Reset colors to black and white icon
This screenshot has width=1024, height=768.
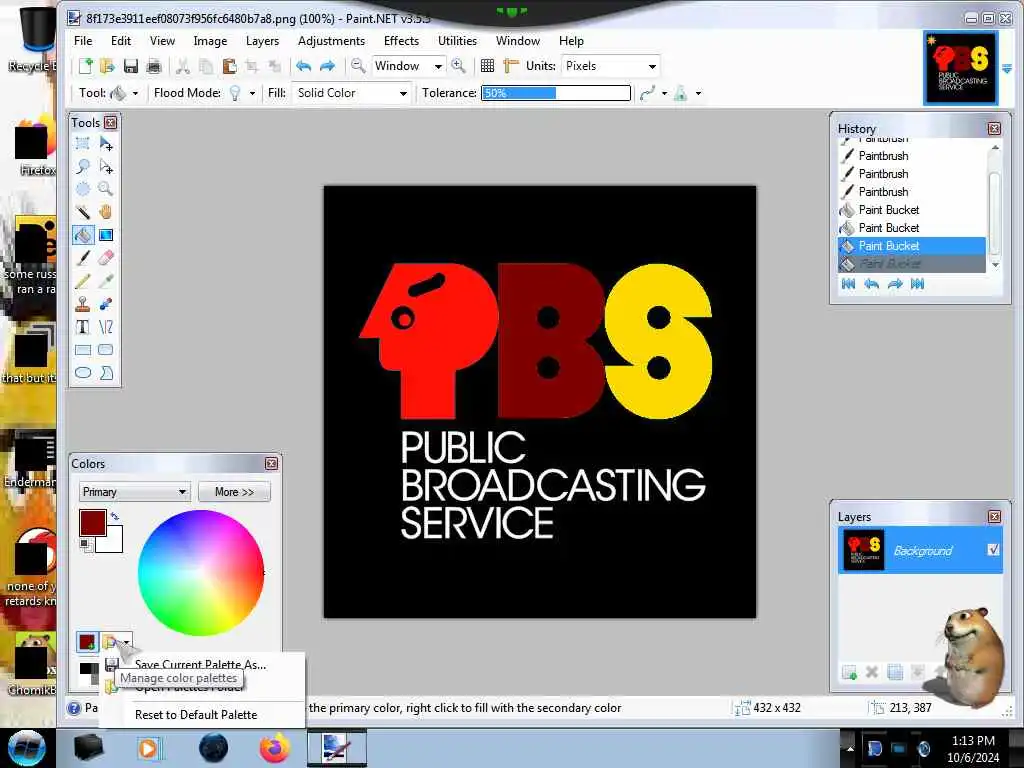(85, 545)
